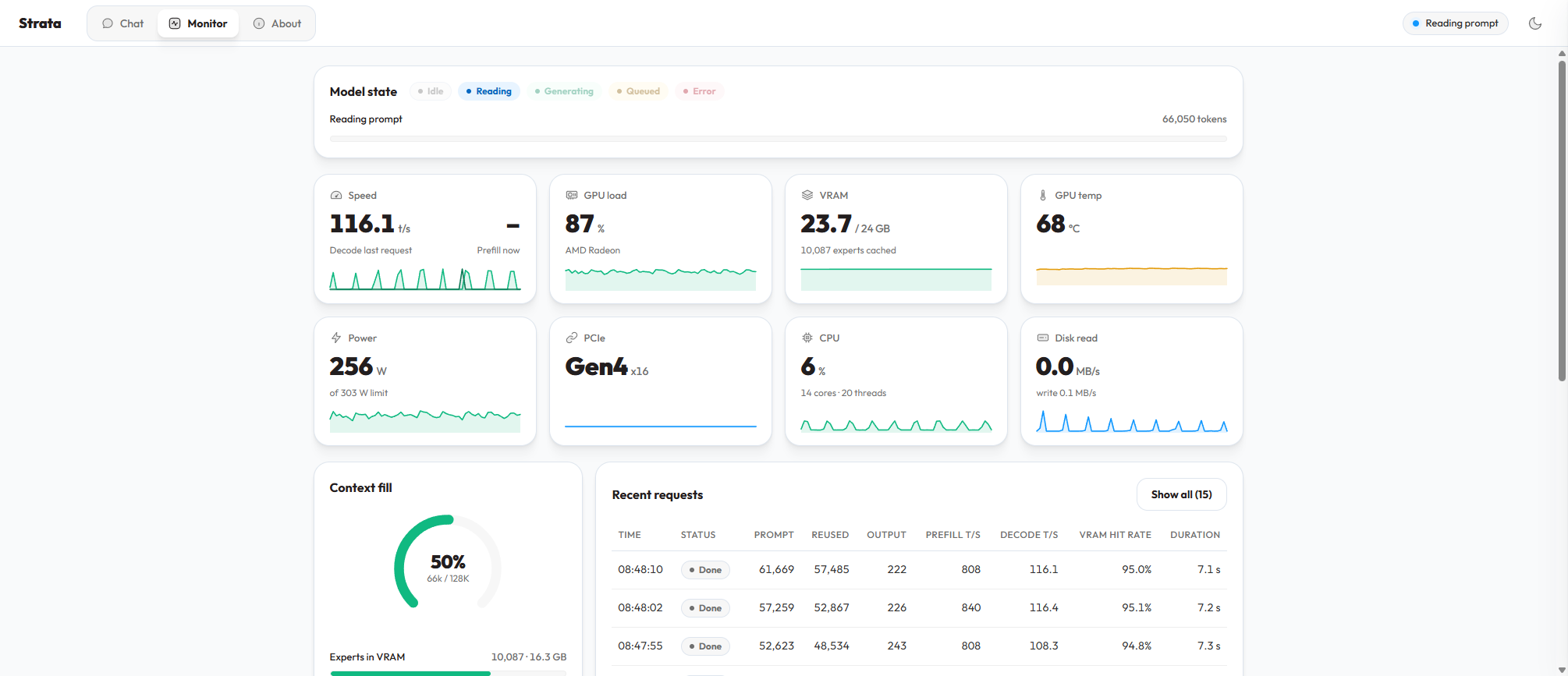This screenshot has width=1568, height=676.
Task: Click the Strata logo
Action: pyautogui.click(x=40, y=23)
